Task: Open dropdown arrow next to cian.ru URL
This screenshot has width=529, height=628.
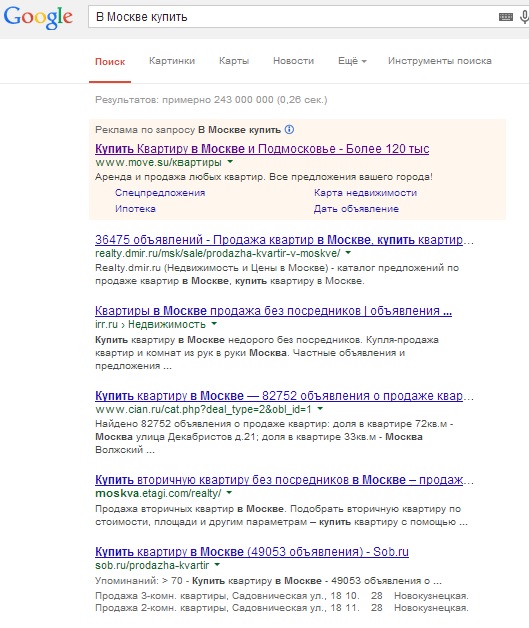Action: coord(320,409)
